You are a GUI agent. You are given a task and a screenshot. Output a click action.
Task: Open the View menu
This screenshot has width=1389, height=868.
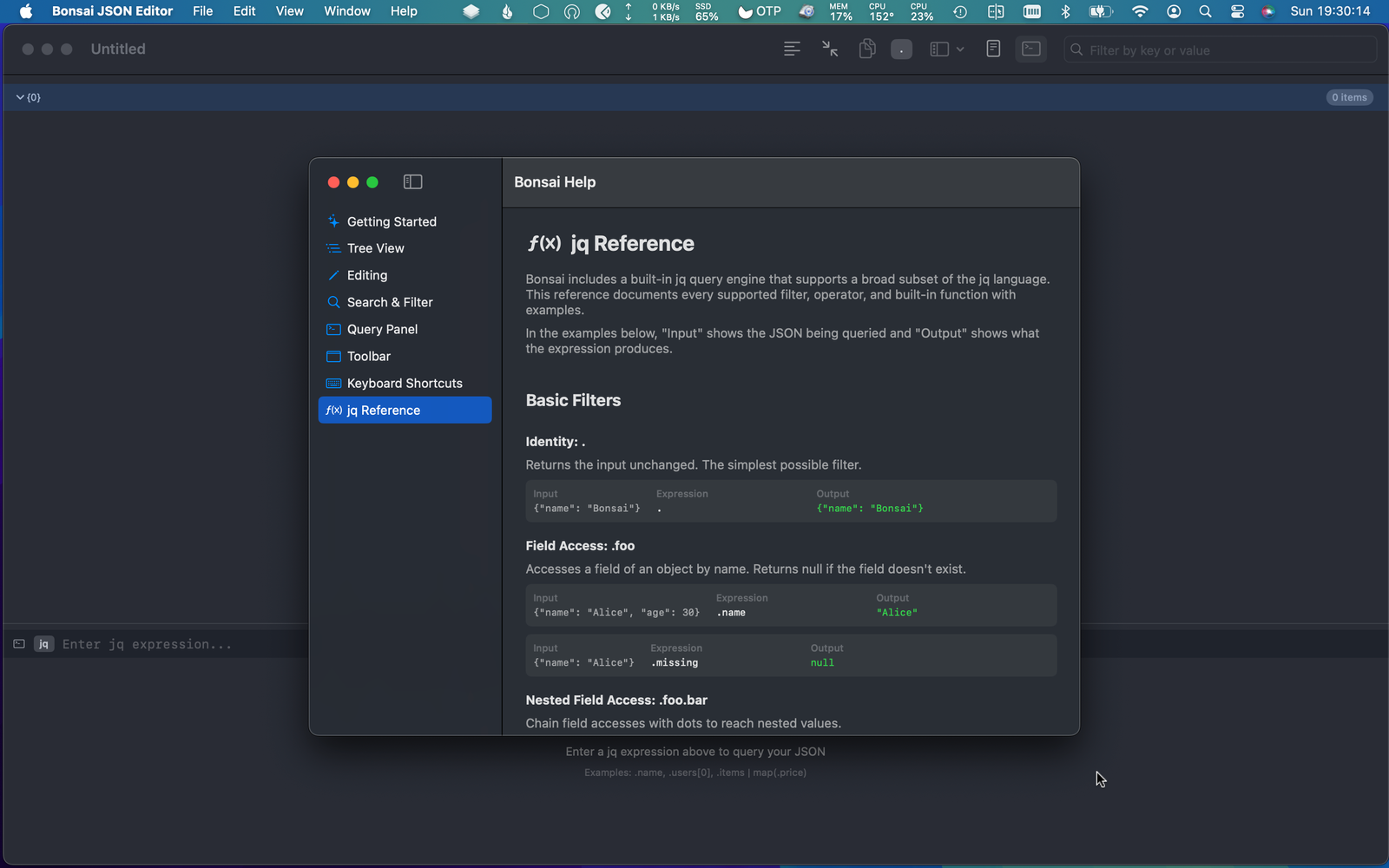(289, 11)
